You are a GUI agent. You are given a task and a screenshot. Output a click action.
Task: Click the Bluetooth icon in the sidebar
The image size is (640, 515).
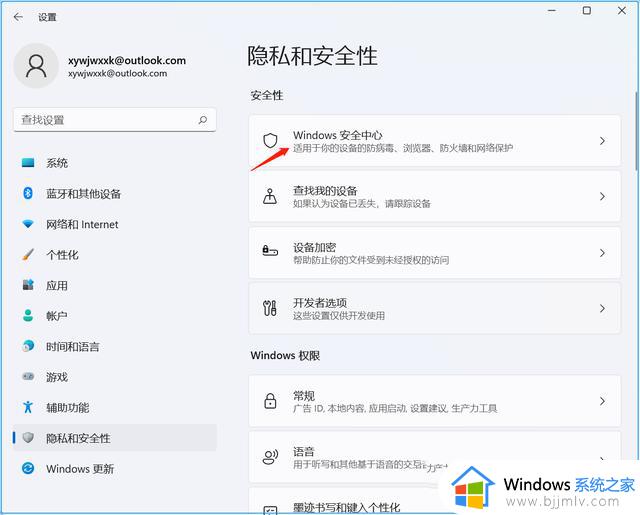[x=28, y=193]
